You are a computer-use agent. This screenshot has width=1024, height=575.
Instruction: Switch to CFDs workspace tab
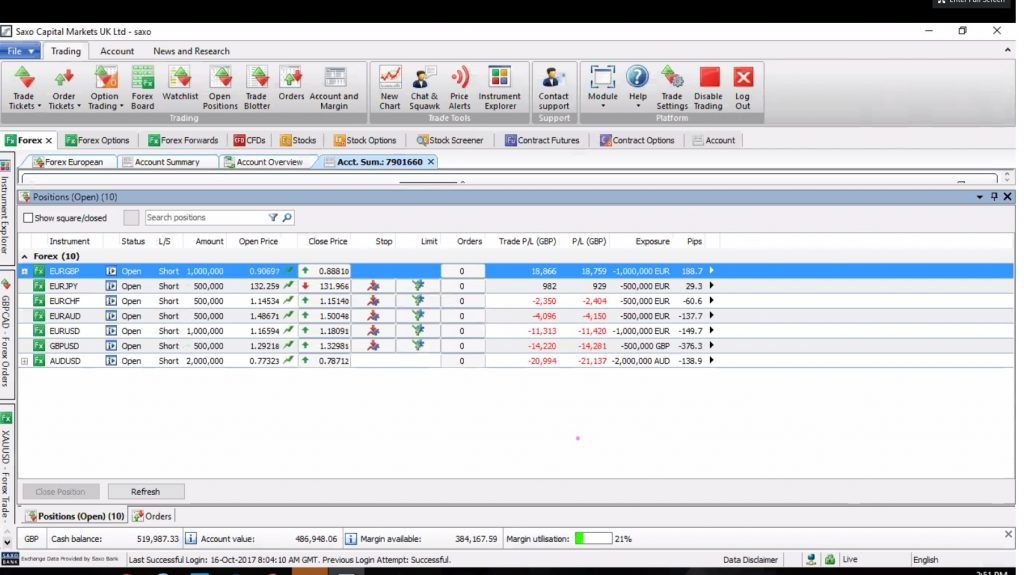tap(249, 140)
